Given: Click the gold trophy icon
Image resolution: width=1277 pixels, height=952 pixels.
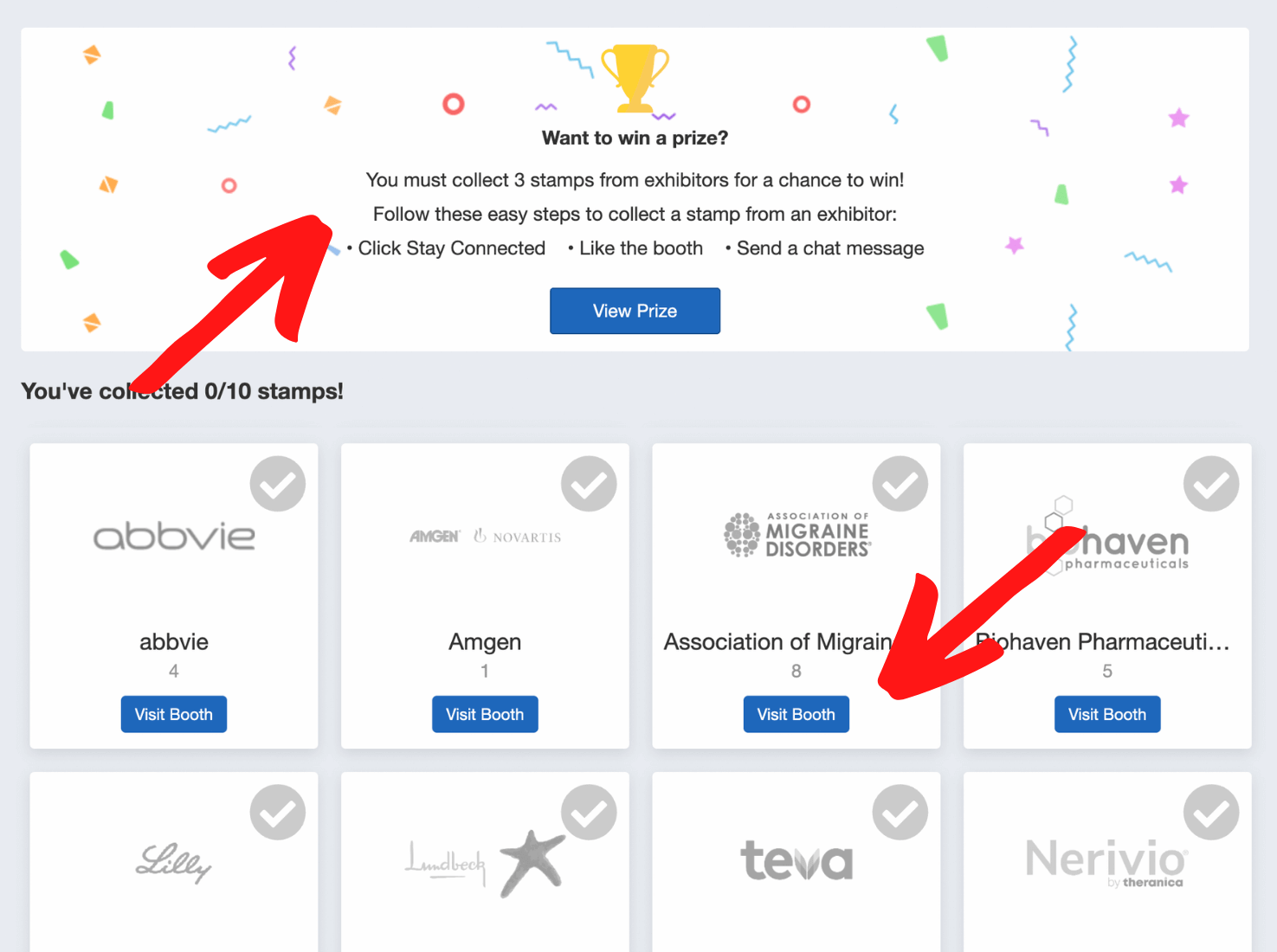Looking at the screenshot, I should click(635, 77).
